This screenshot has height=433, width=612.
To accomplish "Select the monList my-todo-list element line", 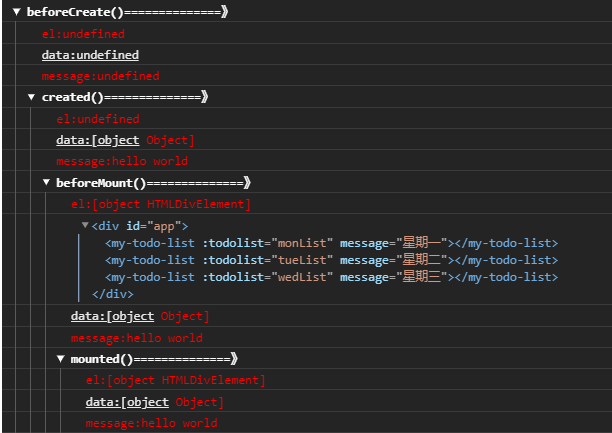I will (x=331, y=243).
